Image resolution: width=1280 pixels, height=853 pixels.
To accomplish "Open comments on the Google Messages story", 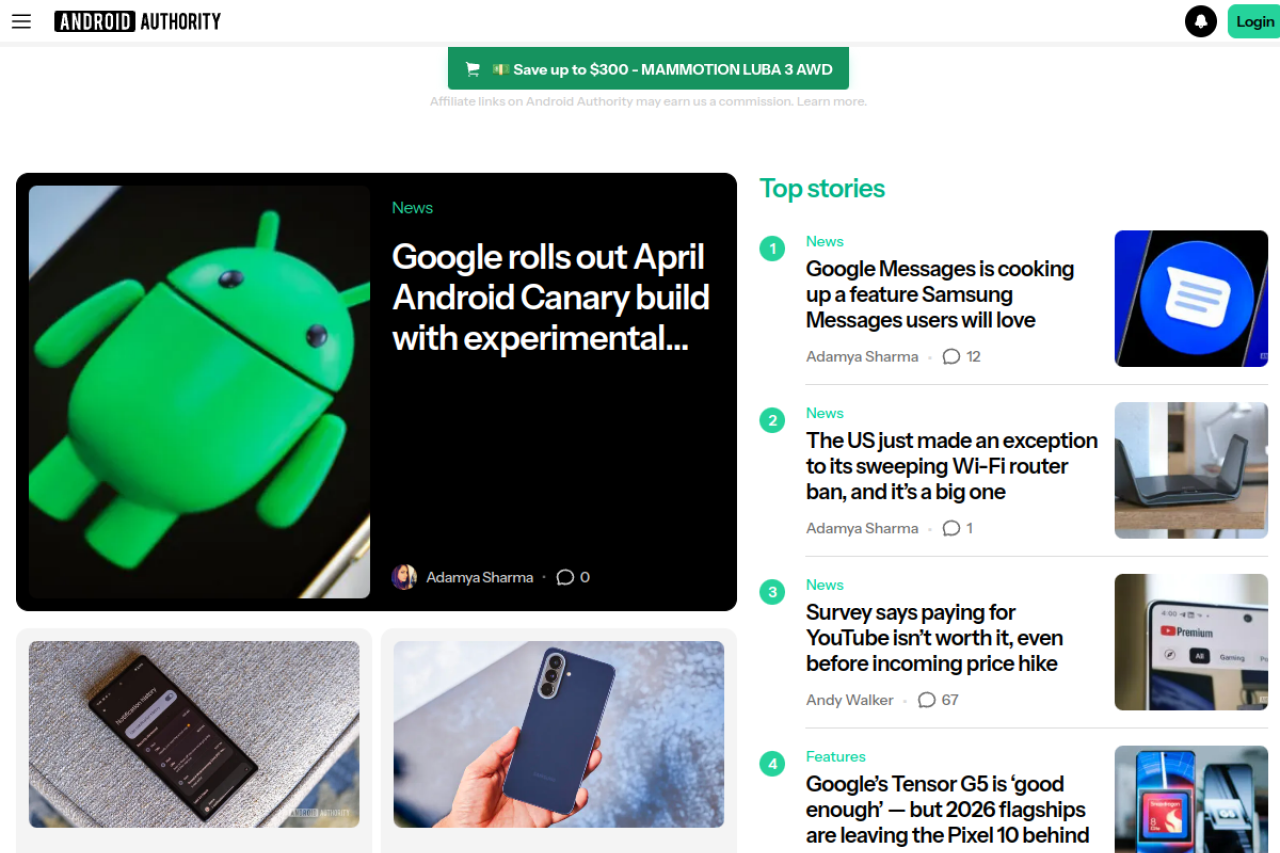I will (x=961, y=356).
